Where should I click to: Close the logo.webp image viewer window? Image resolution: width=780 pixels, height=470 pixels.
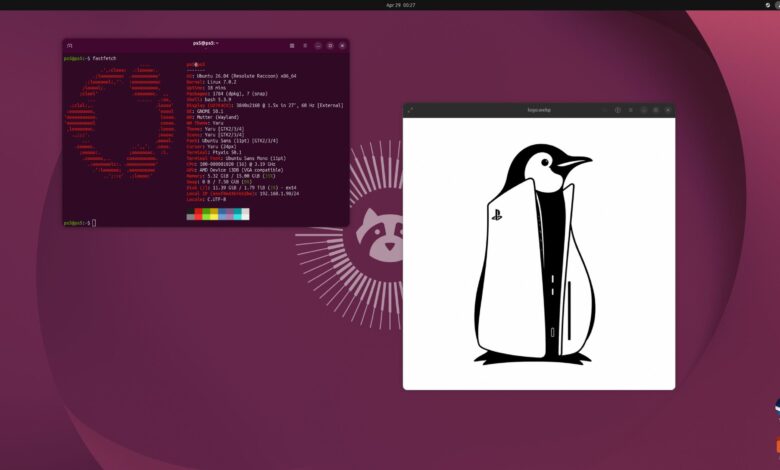(x=668, y=110)
